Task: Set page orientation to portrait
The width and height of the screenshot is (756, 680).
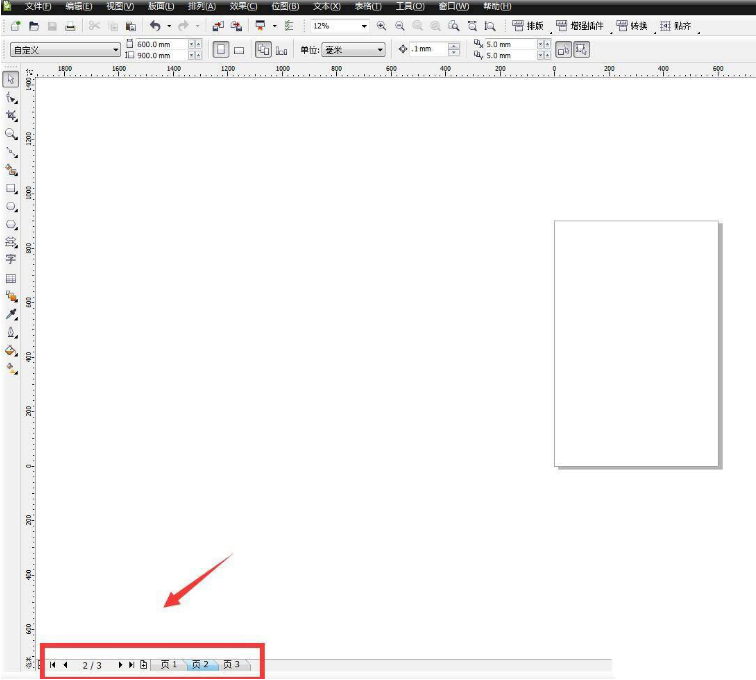Action: [221, 50]
